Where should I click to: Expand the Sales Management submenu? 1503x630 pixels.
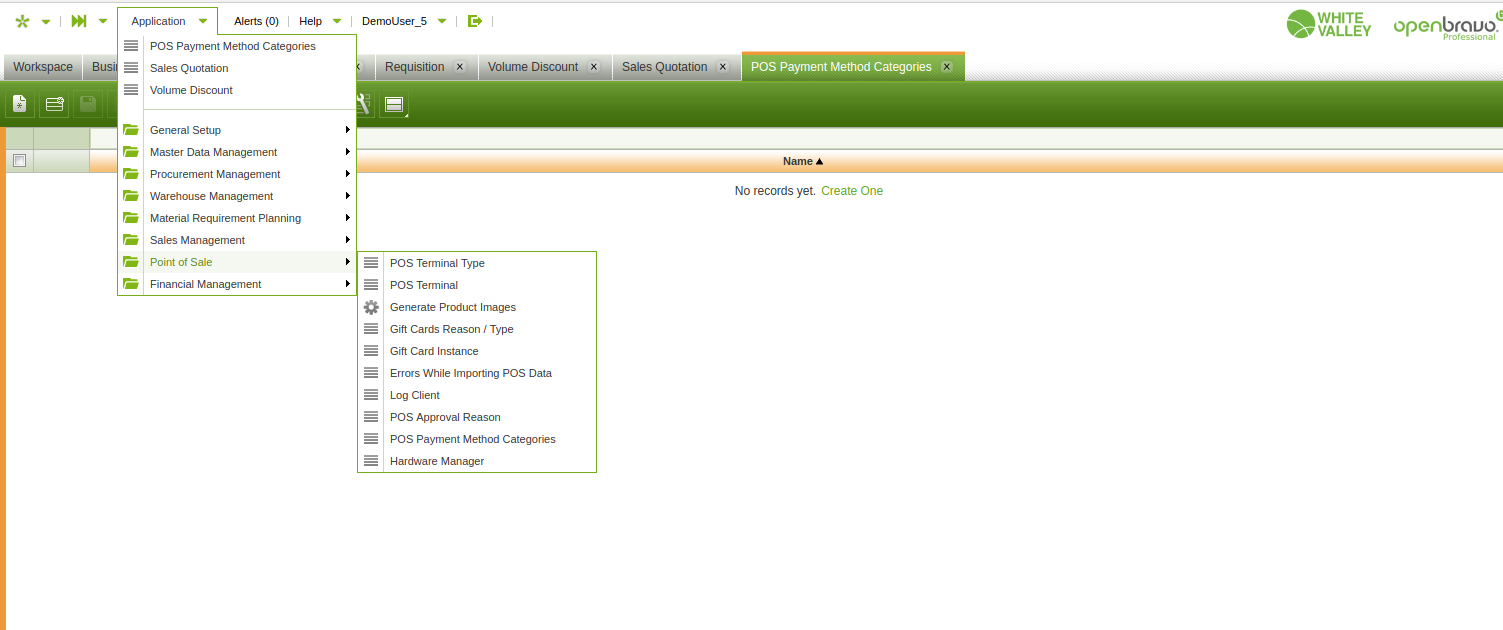[237, 240]
